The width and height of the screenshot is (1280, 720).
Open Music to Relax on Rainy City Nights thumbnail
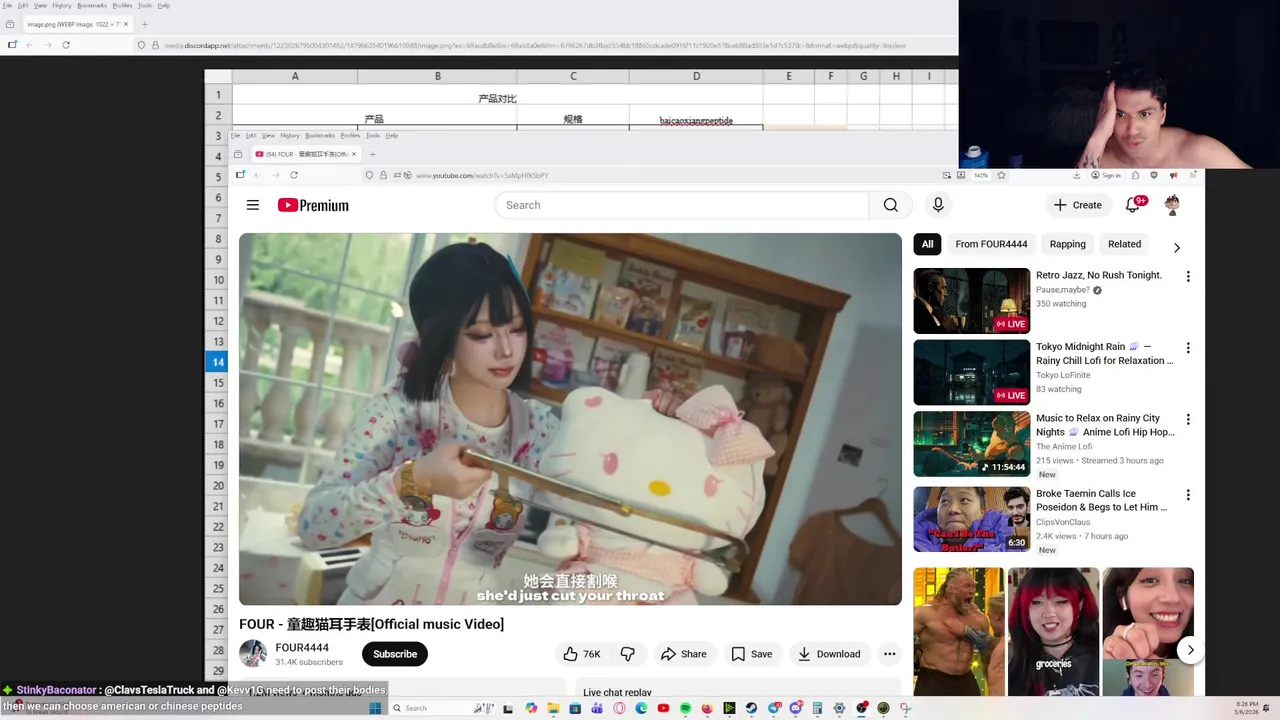point(971,445)
